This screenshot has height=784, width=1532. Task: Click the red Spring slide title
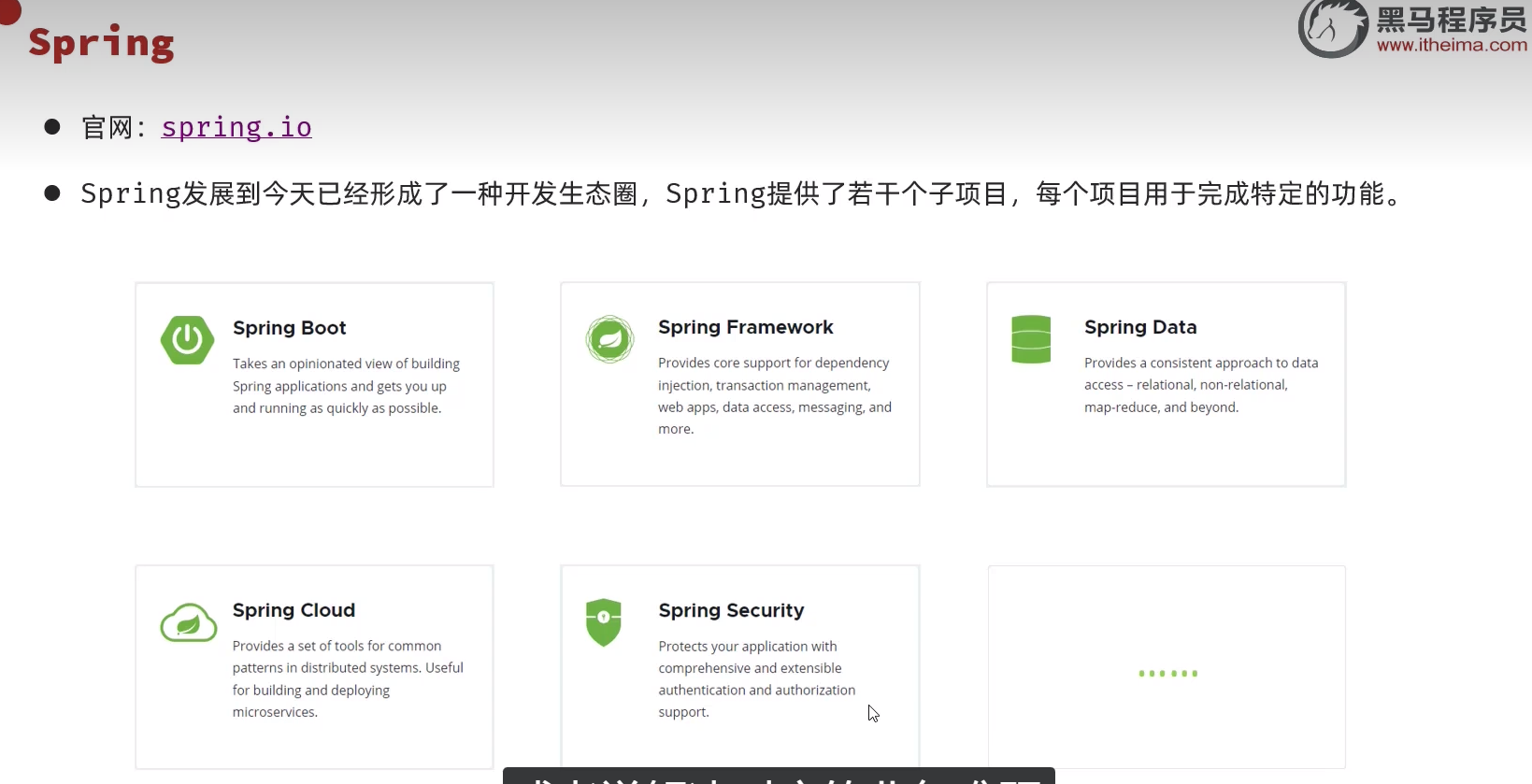coord(101,44)
